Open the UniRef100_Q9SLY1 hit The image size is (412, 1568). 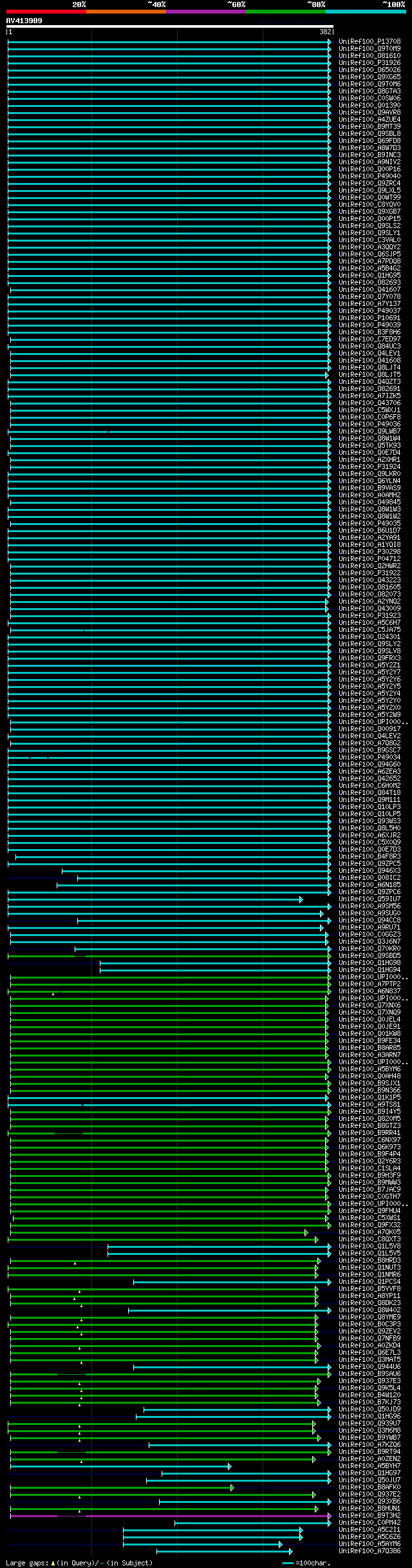370,233
